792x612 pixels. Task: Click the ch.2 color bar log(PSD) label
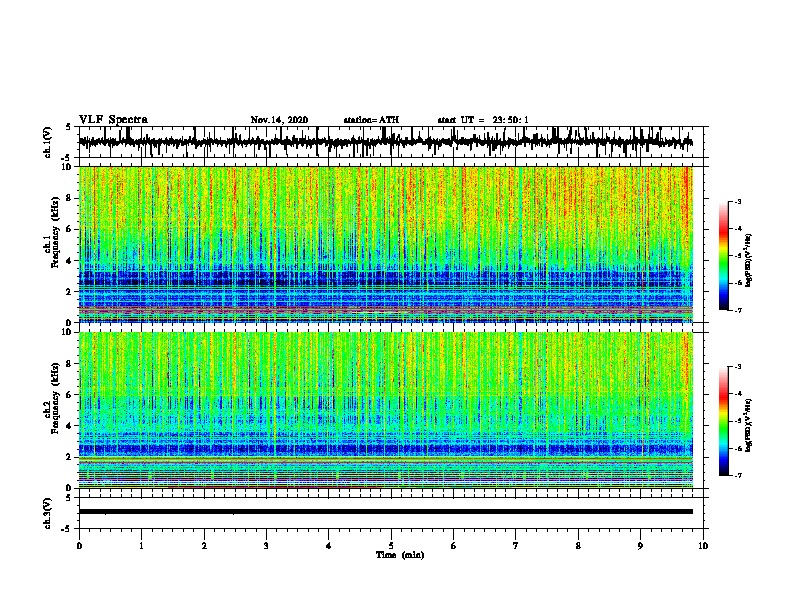[x=749, y=425]
